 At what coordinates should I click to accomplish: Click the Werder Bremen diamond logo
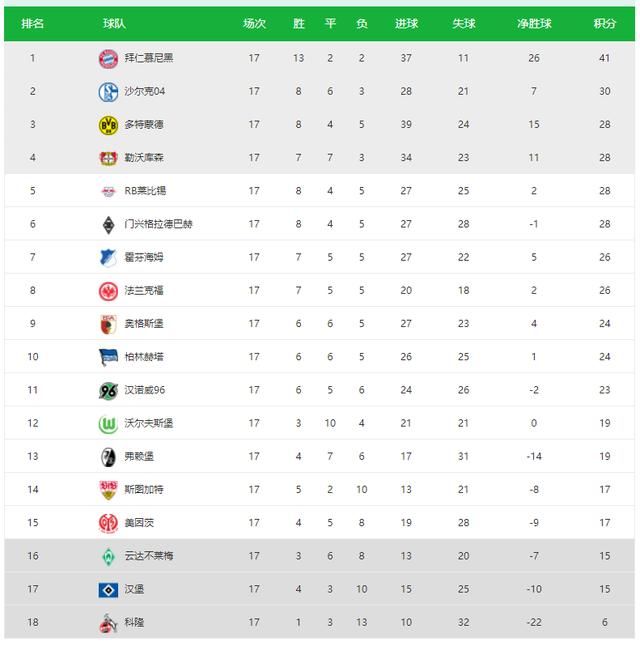(108, 556)
